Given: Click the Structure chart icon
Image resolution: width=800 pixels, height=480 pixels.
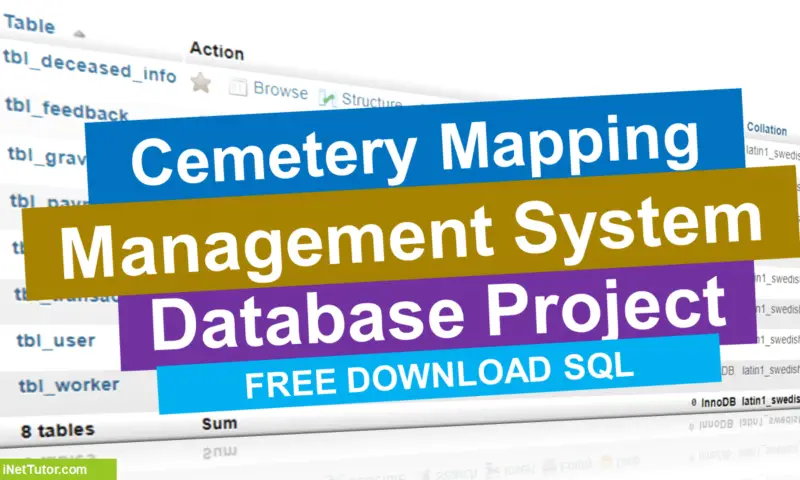Looking at the screenshot, I should click(326, 98).
